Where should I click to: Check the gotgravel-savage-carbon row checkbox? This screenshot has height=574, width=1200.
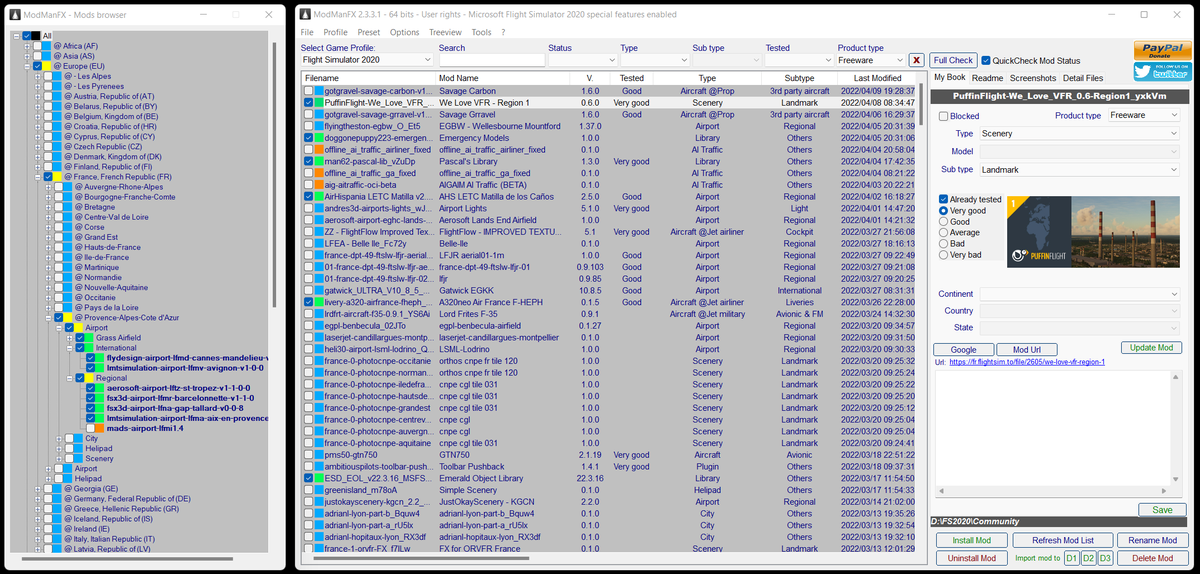tap(309, 90)
